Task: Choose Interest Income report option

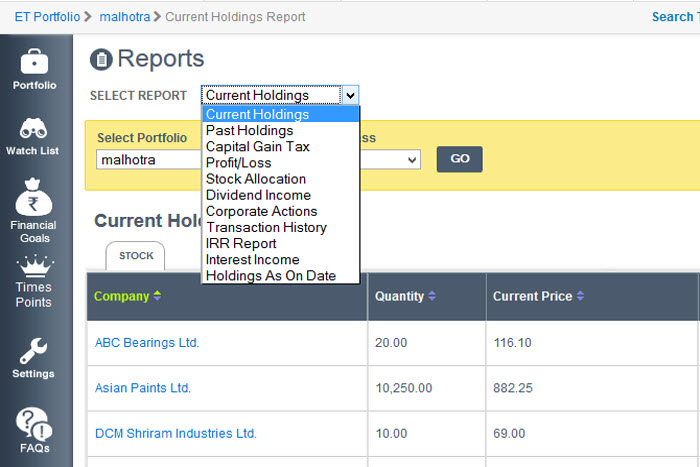Action: 281,259
